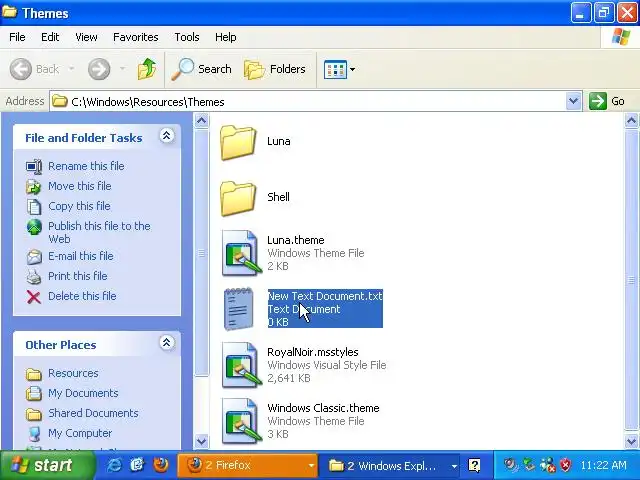Viewport: 640px width, 480px height.
Task: Click E-mail this file link
Action: 80,256
